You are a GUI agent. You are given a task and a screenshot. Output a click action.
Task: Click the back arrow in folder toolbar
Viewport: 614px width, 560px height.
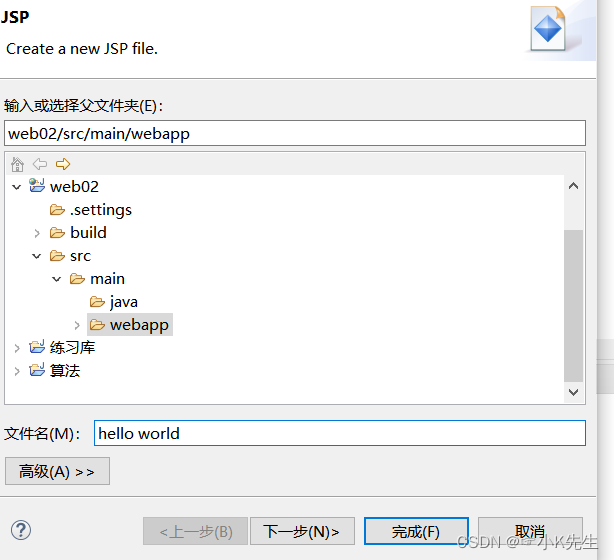coord(40,164)
